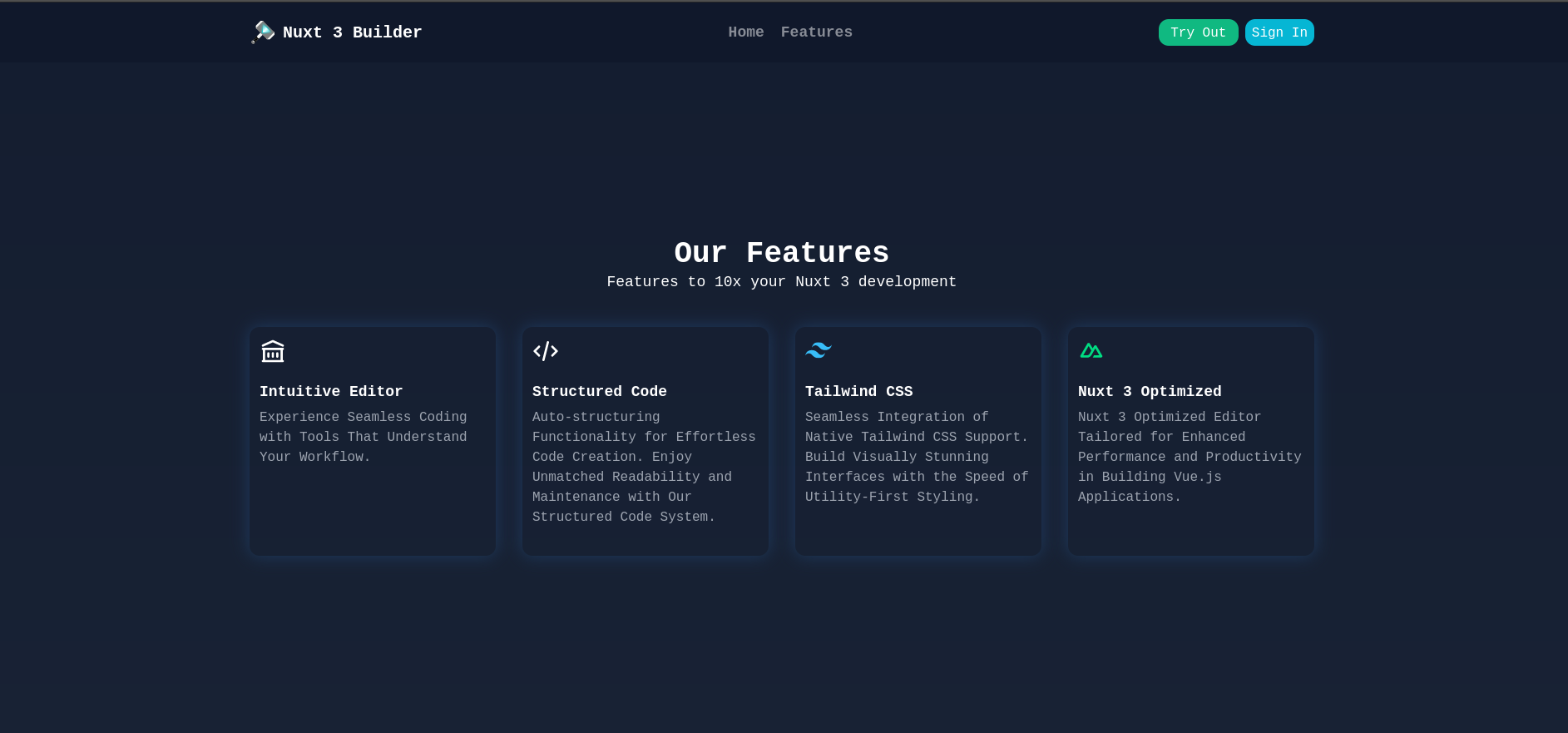The width and height of the screenshot is (1568, 733).
Task: Open the Home navigation link
Action: [746, 32]
